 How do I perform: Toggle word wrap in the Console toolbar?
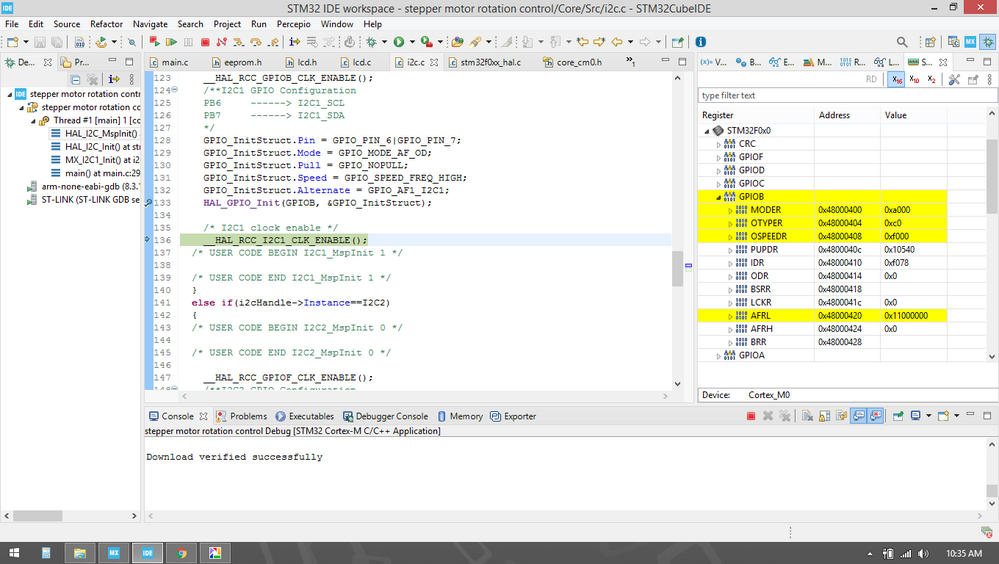pyautogui.click(x=842, y=416)
